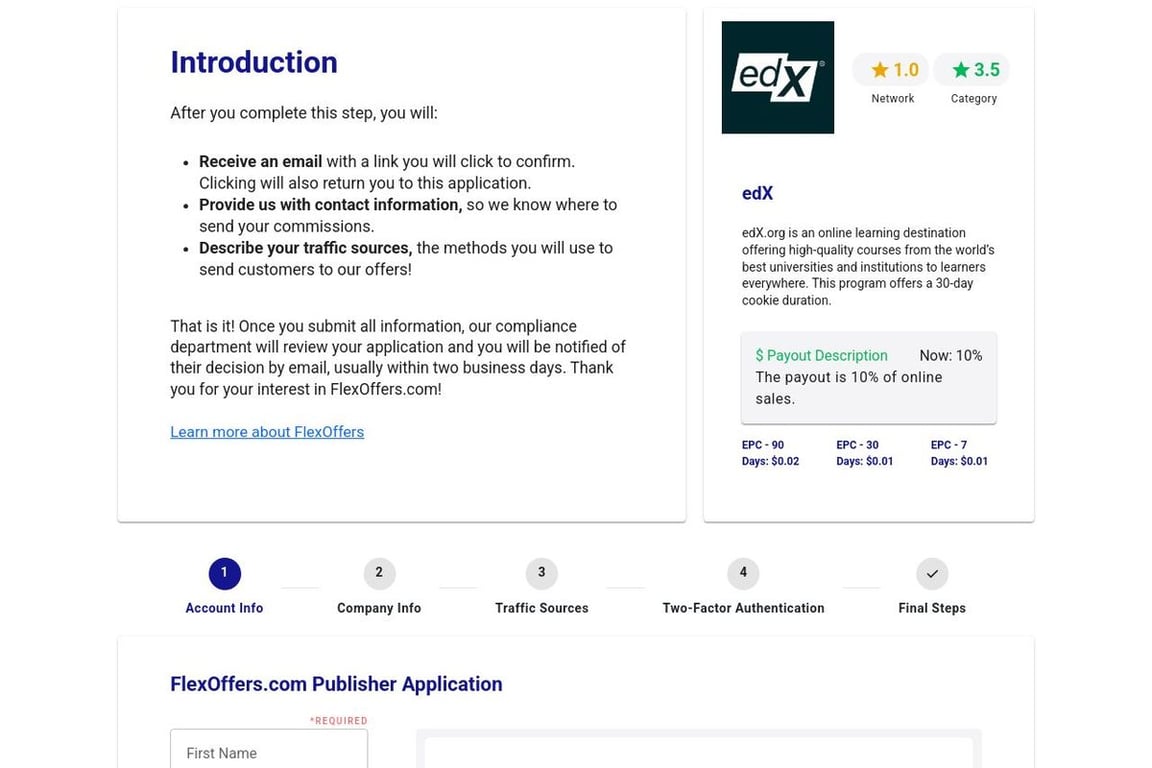Click the Describe your traffic sources bullet

pos(406,259)
